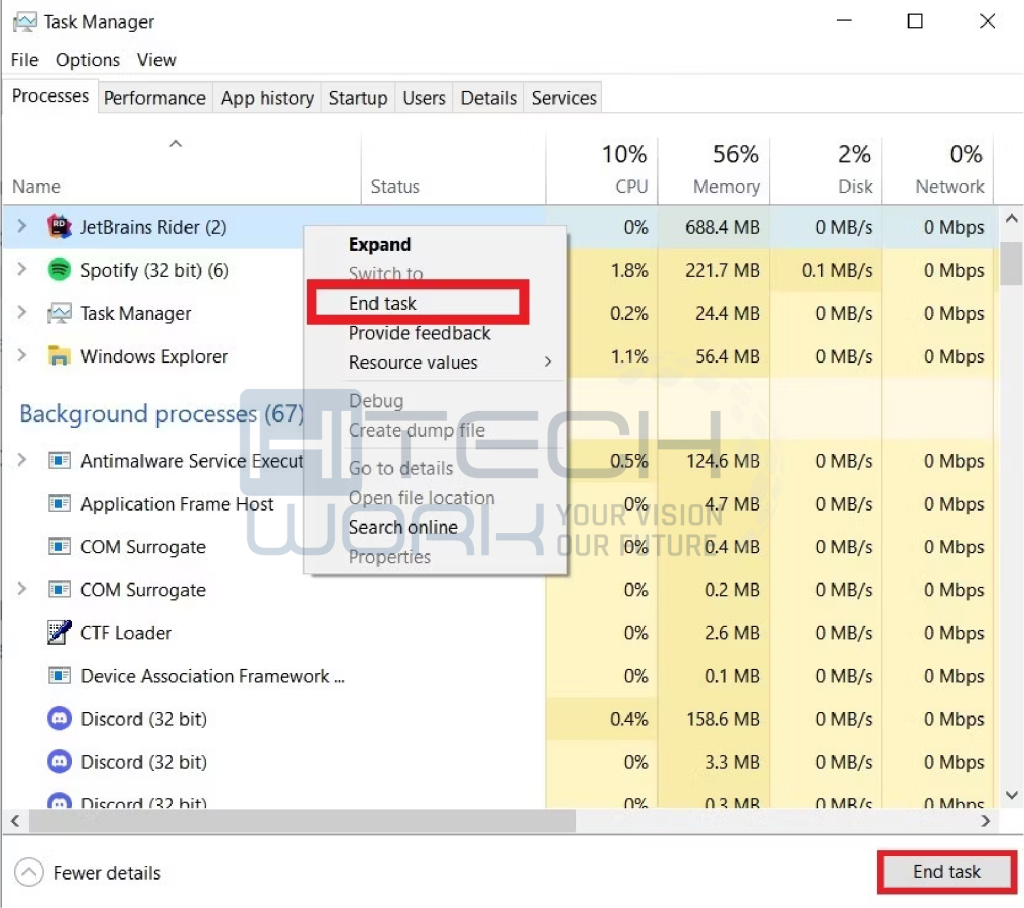Click the Discord icon using 3.3 MB
Screen dimensions: 1024x908
coord(59,762)
